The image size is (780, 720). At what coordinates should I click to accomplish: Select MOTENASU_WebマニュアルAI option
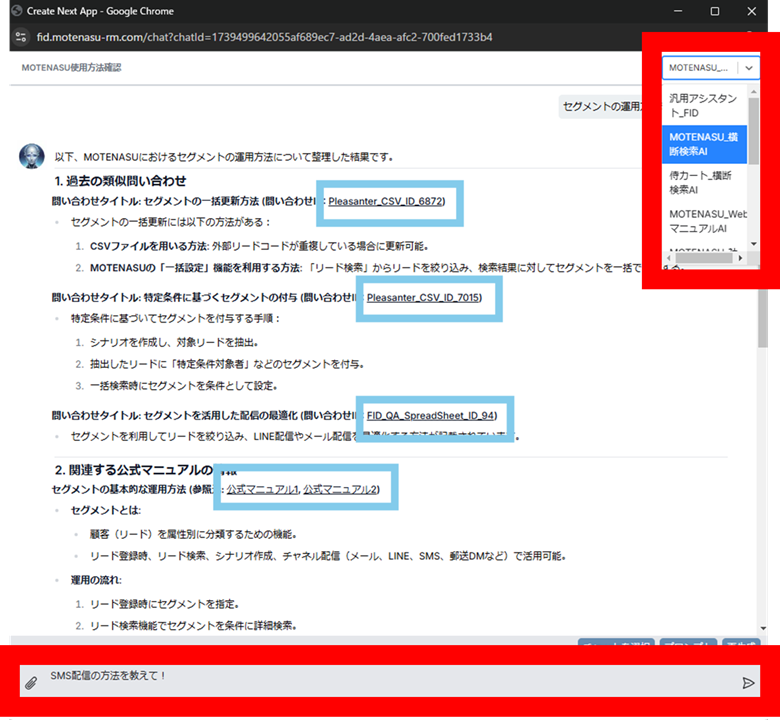tap(704, 221)
